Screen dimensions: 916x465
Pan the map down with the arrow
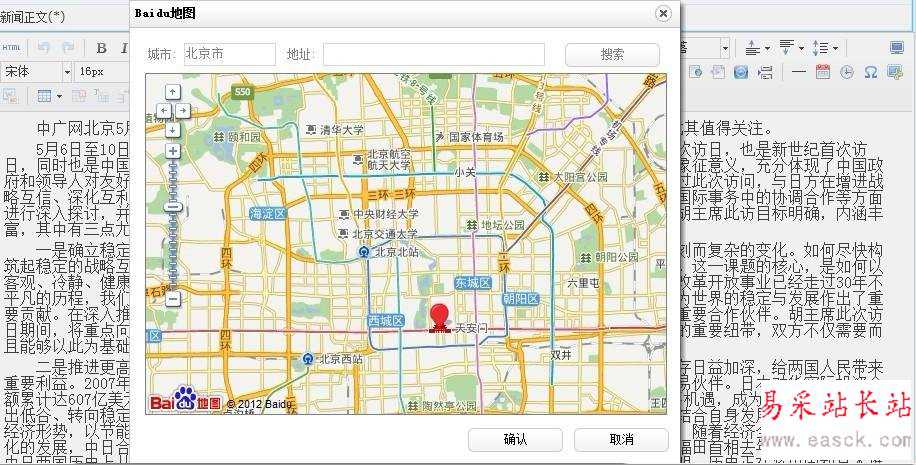coord(173,129)
